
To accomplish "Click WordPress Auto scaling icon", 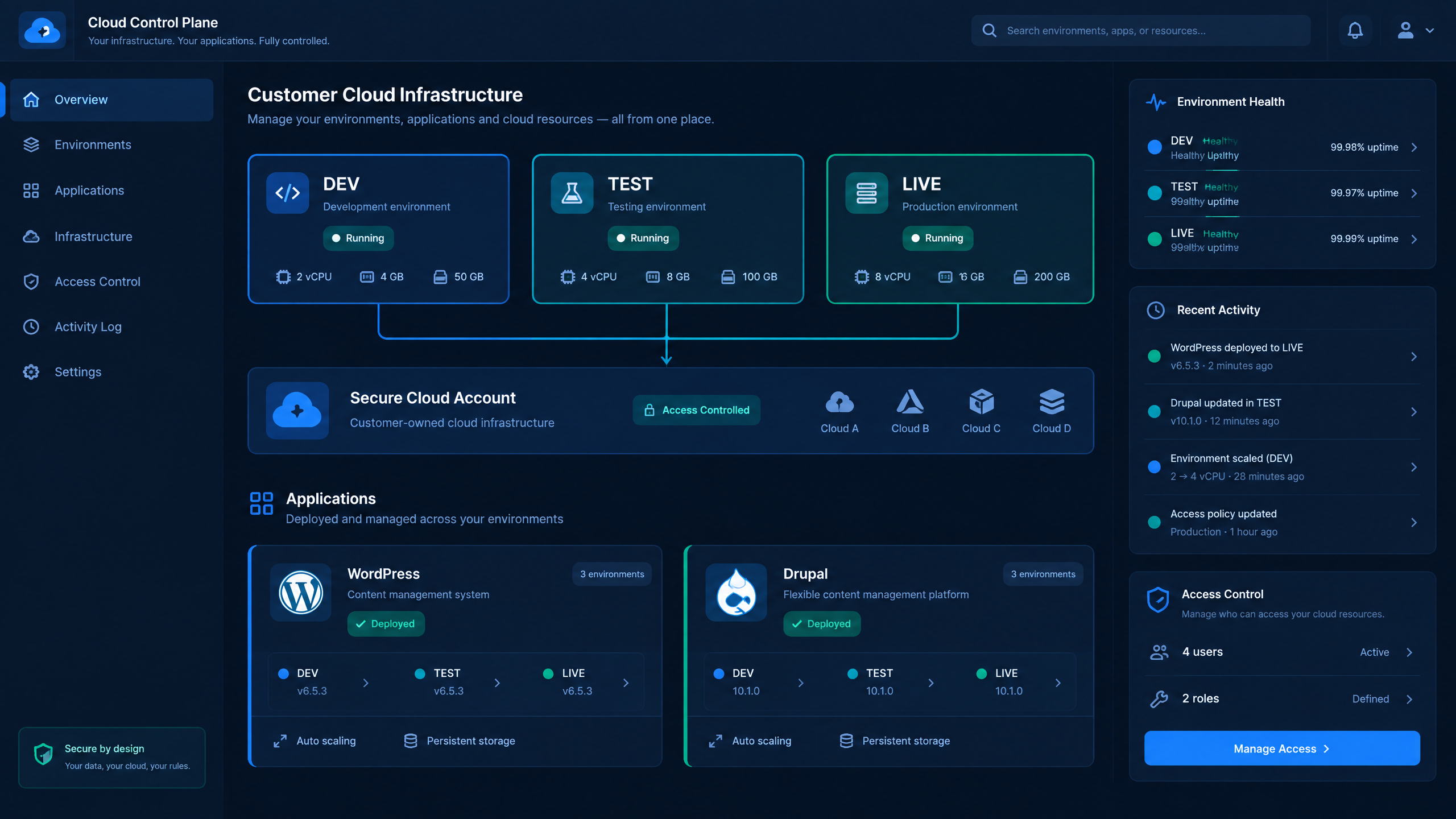I will (x=280, y=741).
